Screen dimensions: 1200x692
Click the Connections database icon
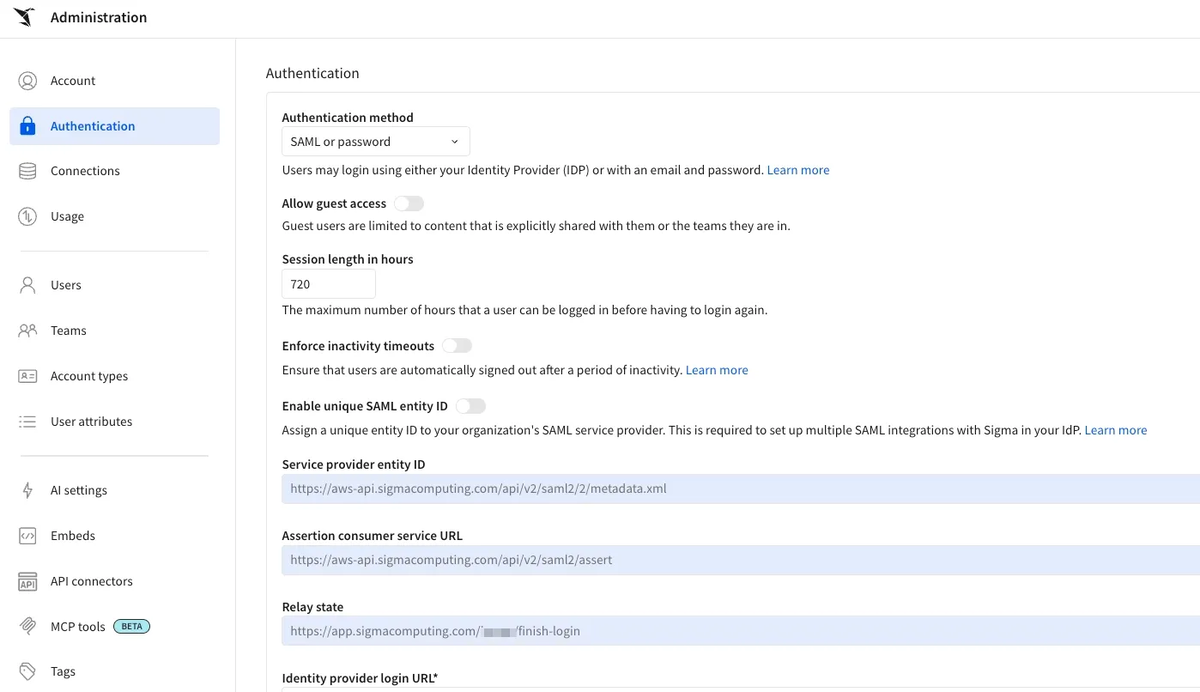pyautogui.click(x=28, y=171)
